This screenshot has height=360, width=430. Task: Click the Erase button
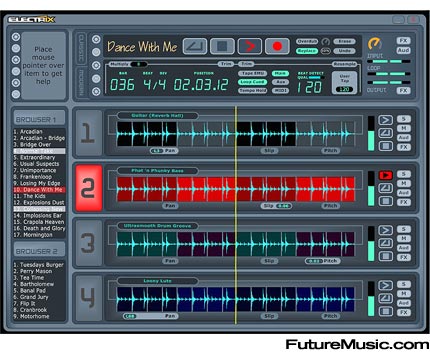(344, 41)
